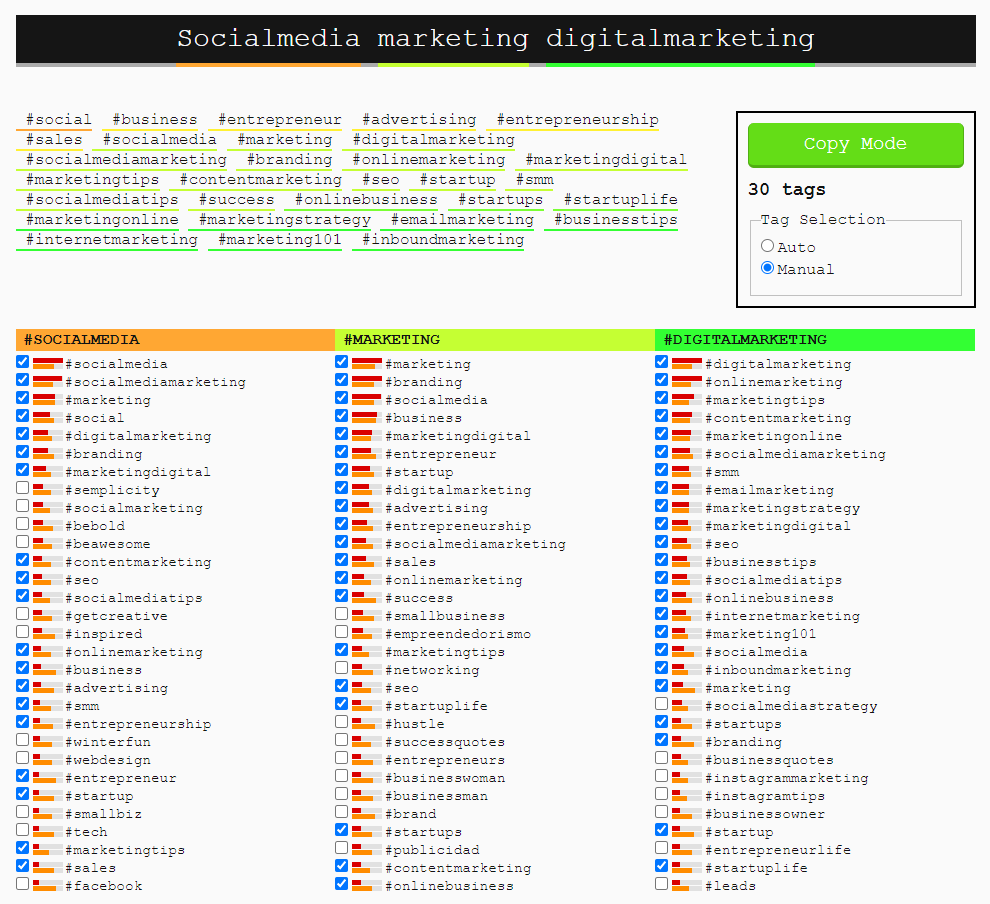Check the #instagramtips checkbox
This screenshot has width=990, height=904.
[662, 794]
